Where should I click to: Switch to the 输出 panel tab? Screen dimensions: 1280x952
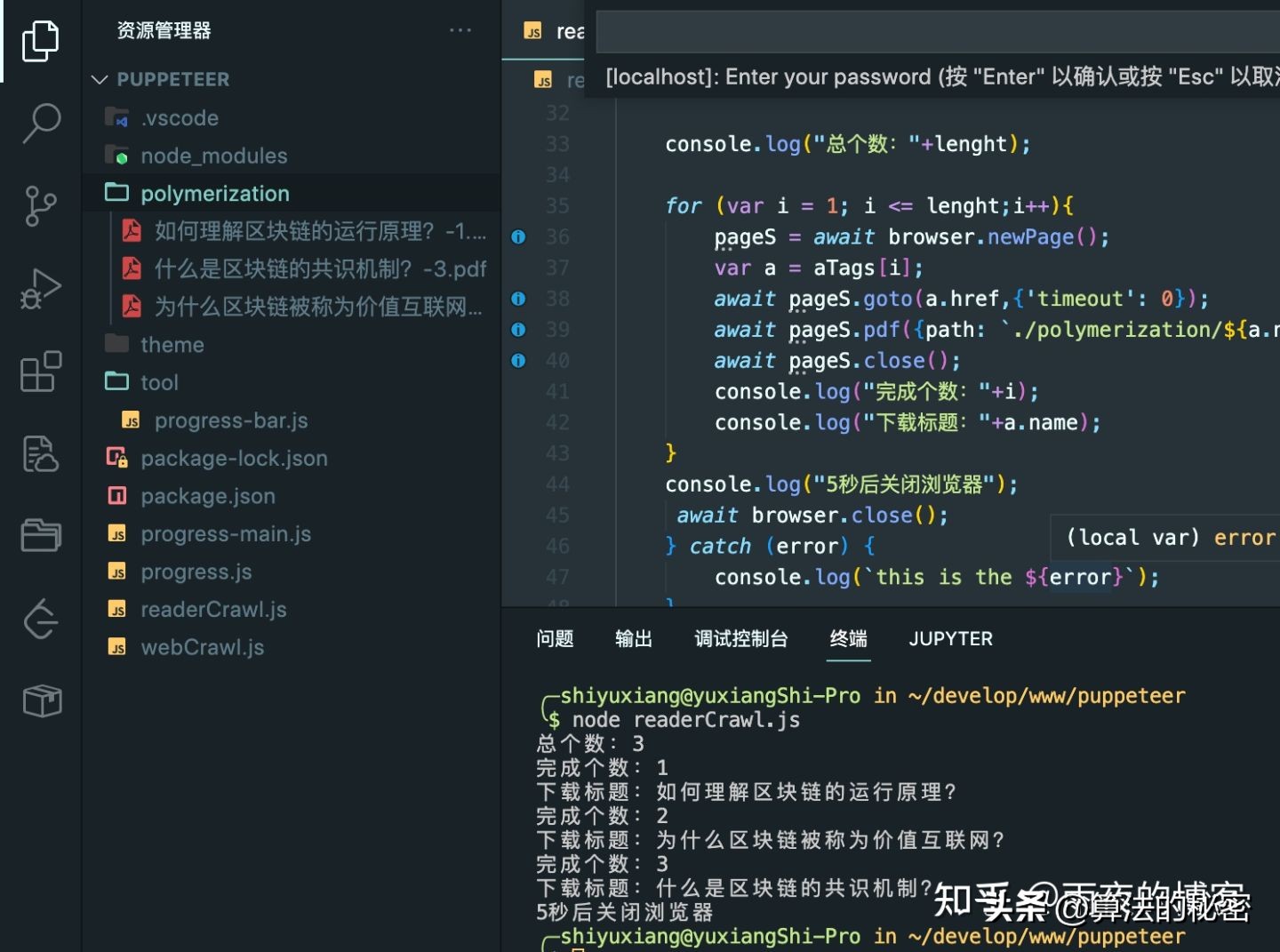click(633, 638)
